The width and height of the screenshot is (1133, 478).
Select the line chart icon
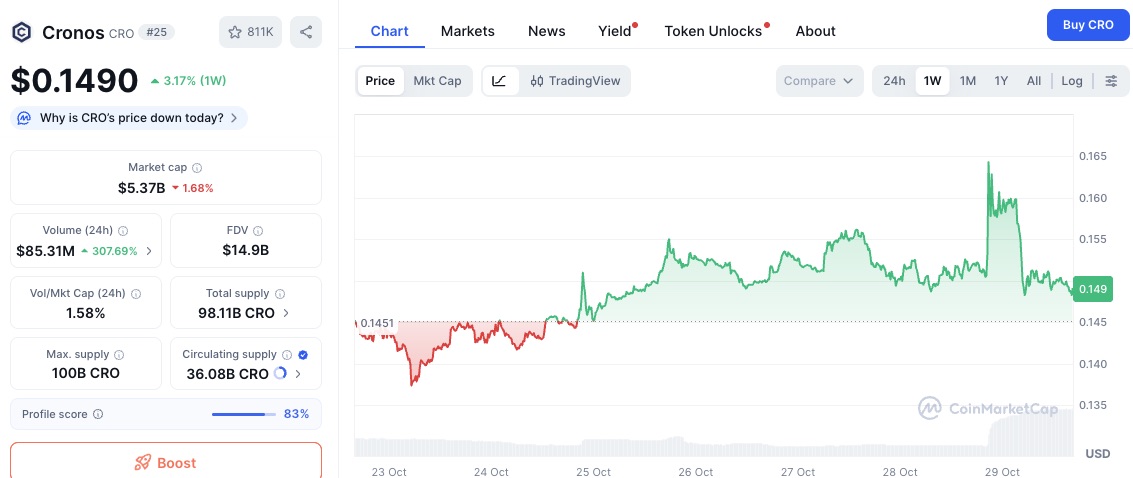click(x=500, y=81)
